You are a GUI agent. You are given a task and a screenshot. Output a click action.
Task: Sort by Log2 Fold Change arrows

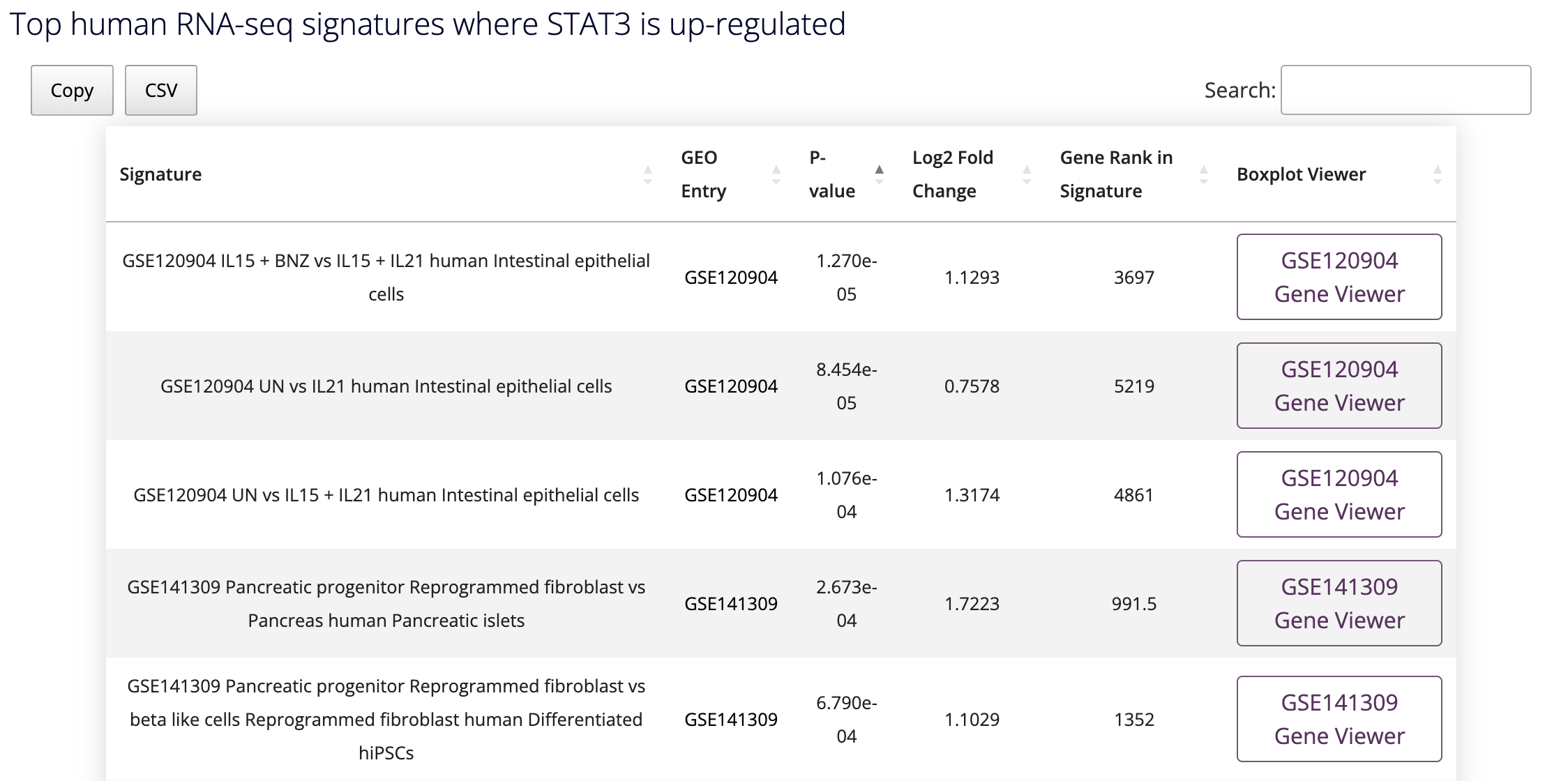click(x=1027, y=174)
